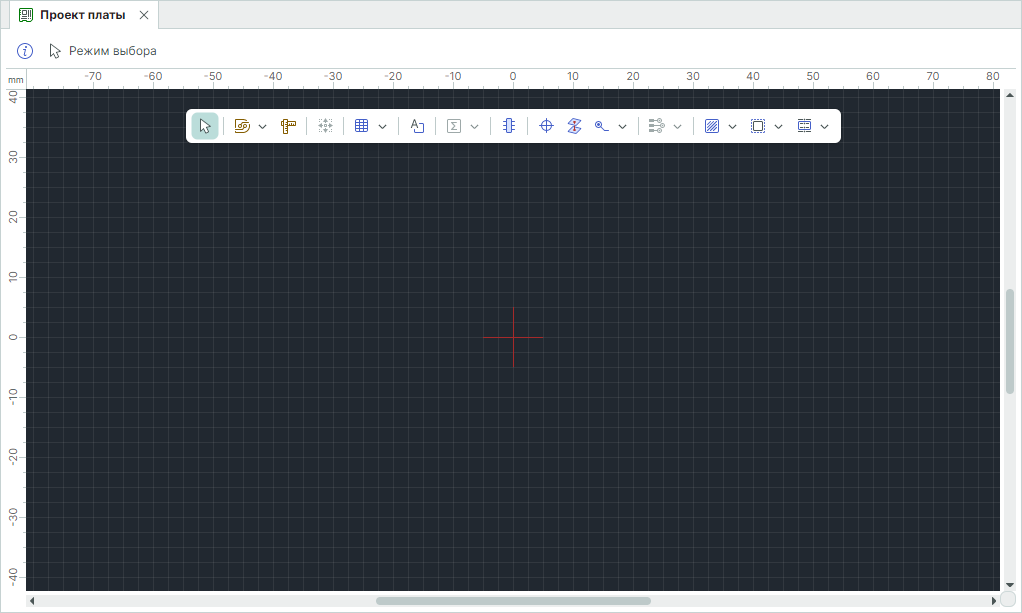Viewport: 1022px width, 613px height.
Task: Click the blue info icon
Action: click(26, 51)
